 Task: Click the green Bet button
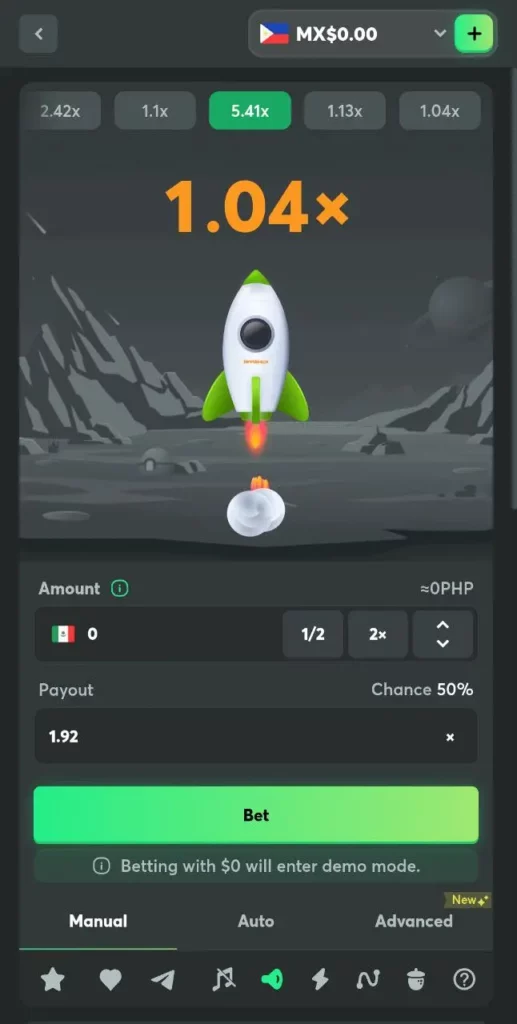click(x=256, y=815)
